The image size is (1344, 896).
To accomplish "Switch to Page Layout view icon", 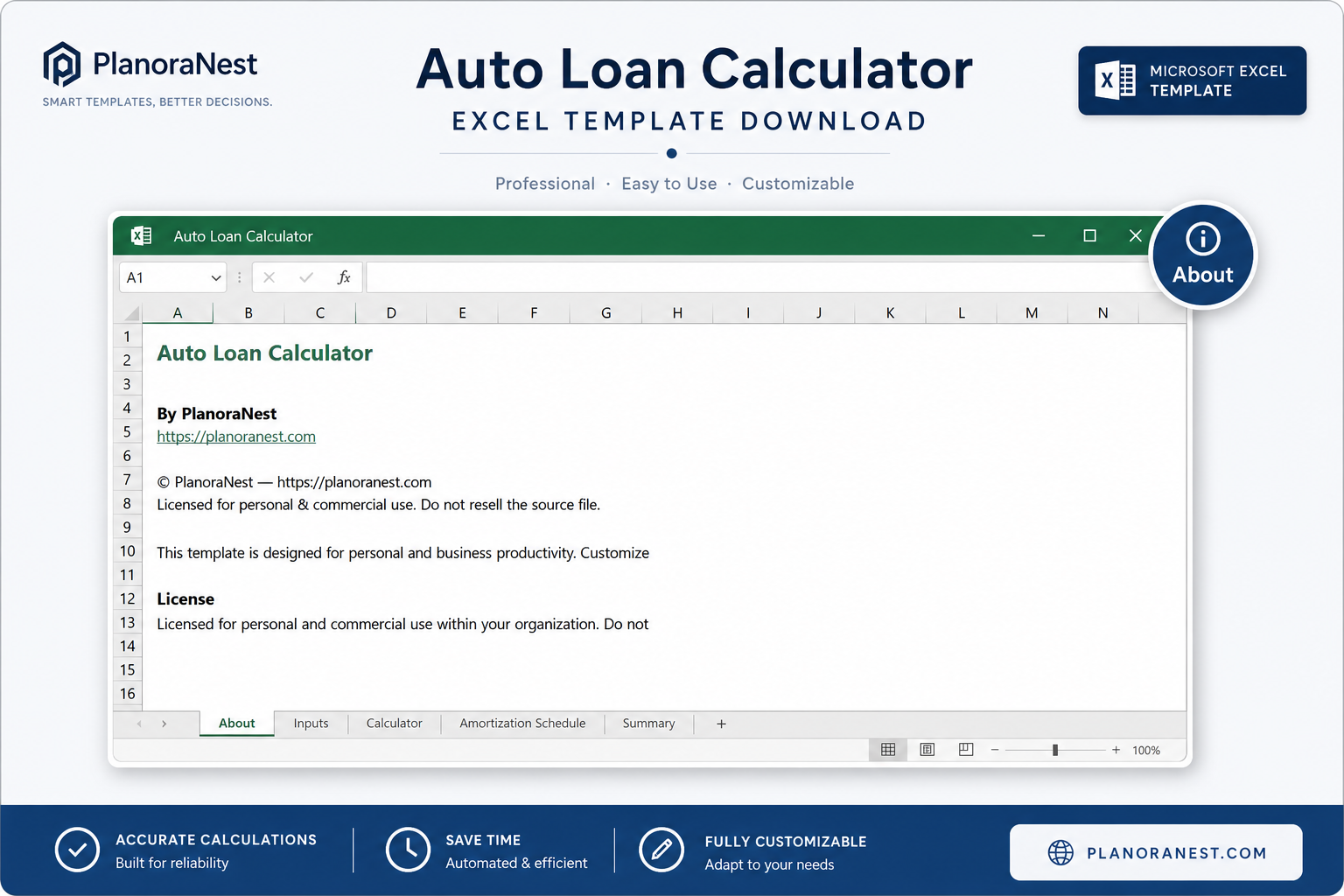I will coord(927,750).
